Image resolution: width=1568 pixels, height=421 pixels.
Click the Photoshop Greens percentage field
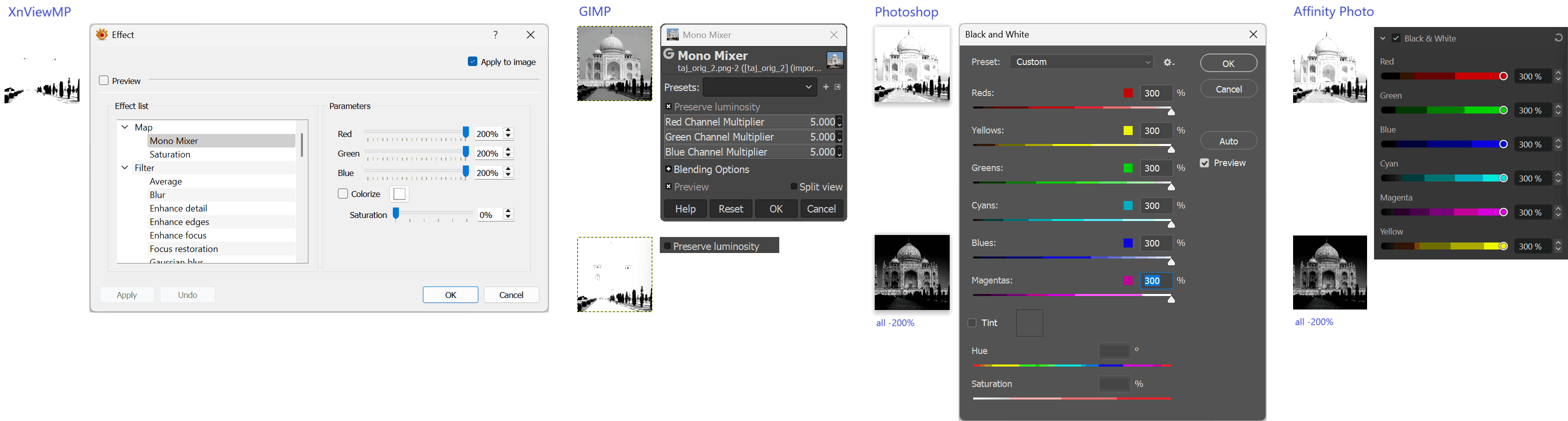[x=1156, y=168]
